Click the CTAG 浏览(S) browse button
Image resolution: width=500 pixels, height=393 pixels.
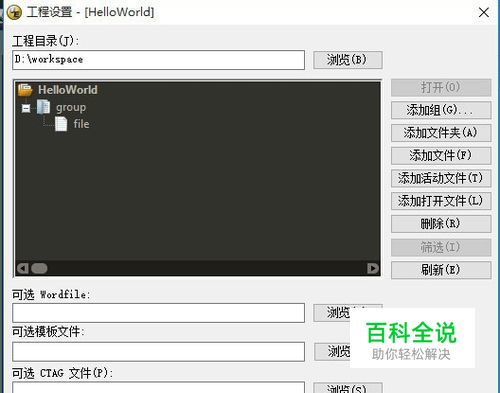point(348,388)
